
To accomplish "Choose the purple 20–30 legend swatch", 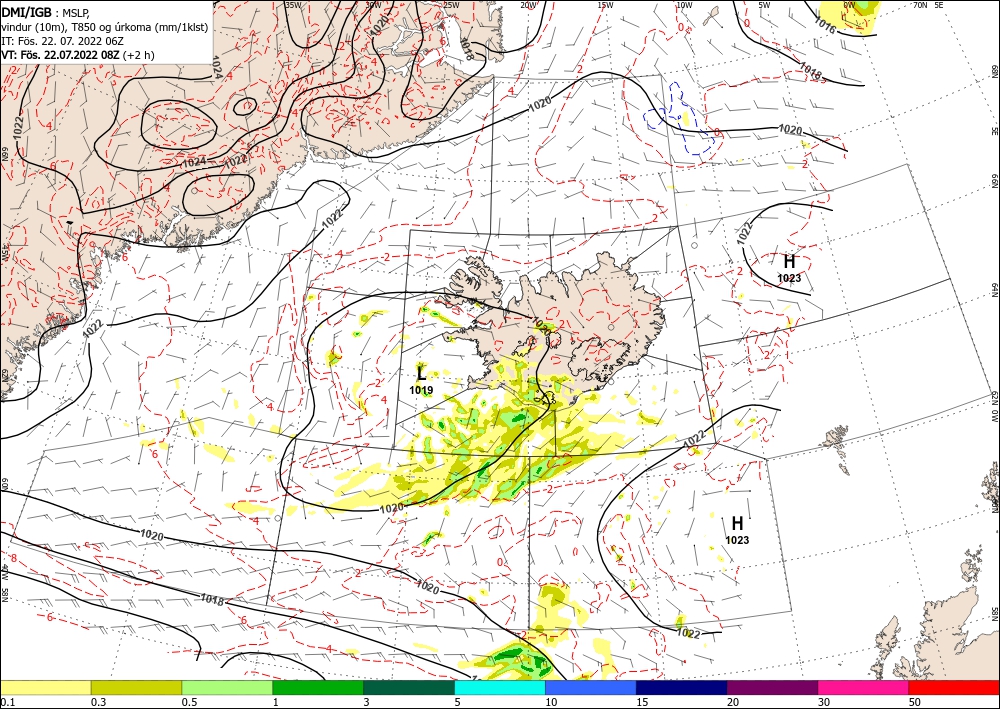I will pyautogui.click(x=772, y=687).
